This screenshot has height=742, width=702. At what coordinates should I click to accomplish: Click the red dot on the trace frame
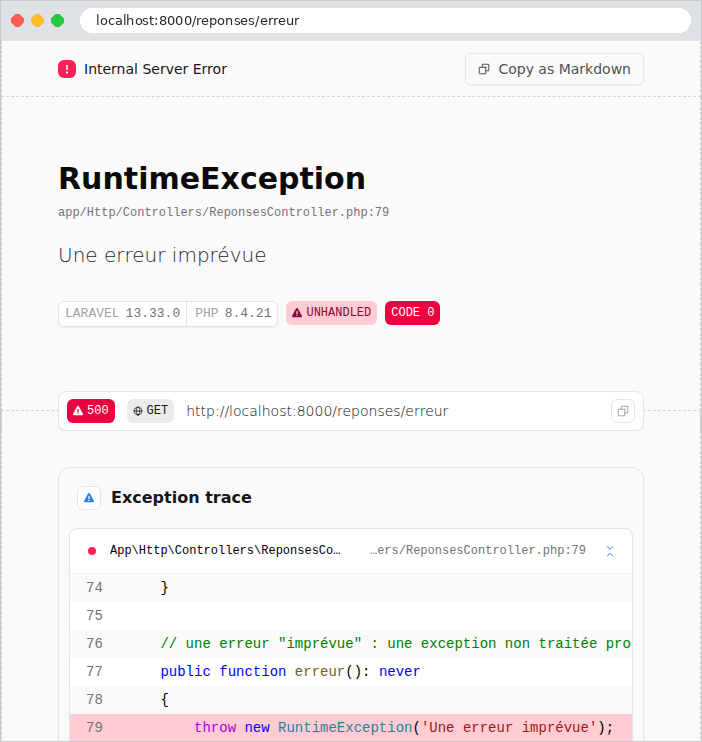92,551
